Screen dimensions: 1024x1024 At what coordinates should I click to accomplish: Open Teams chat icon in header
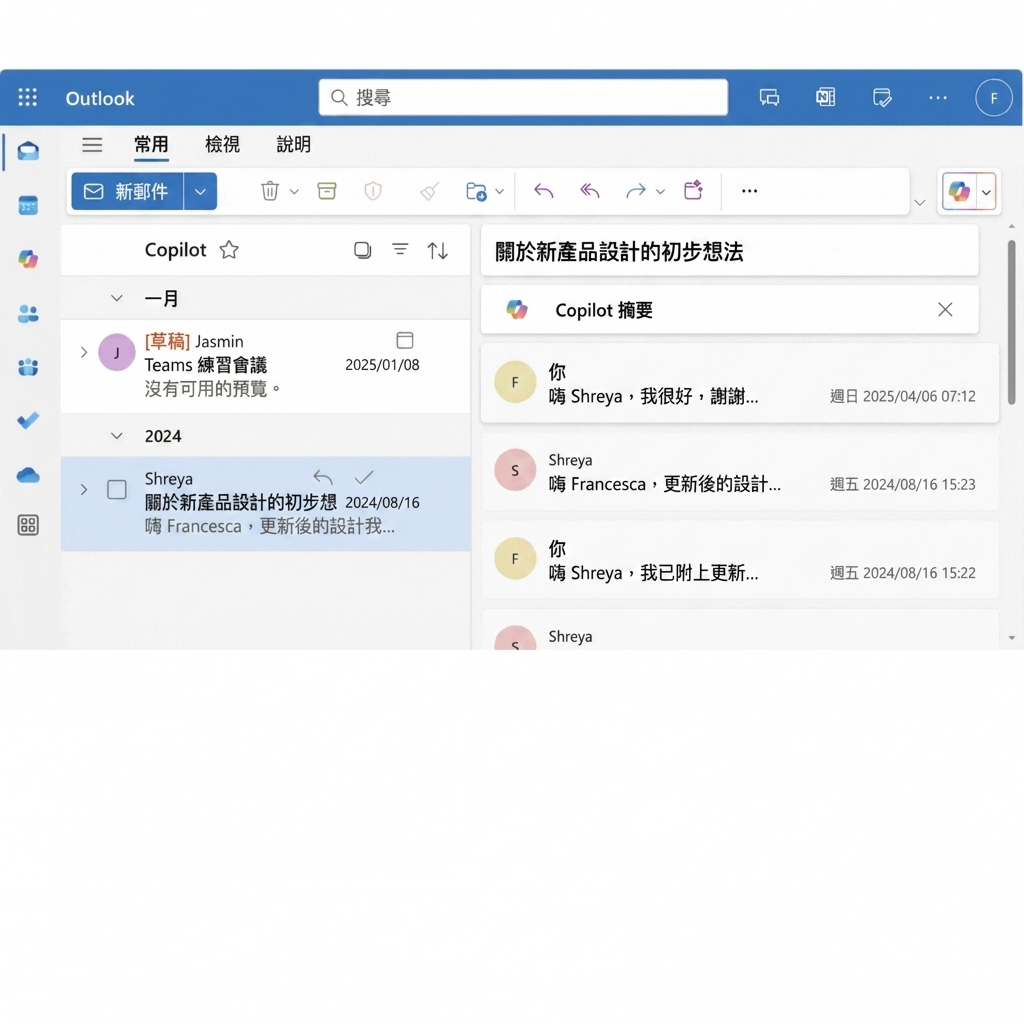pos(769,98)
